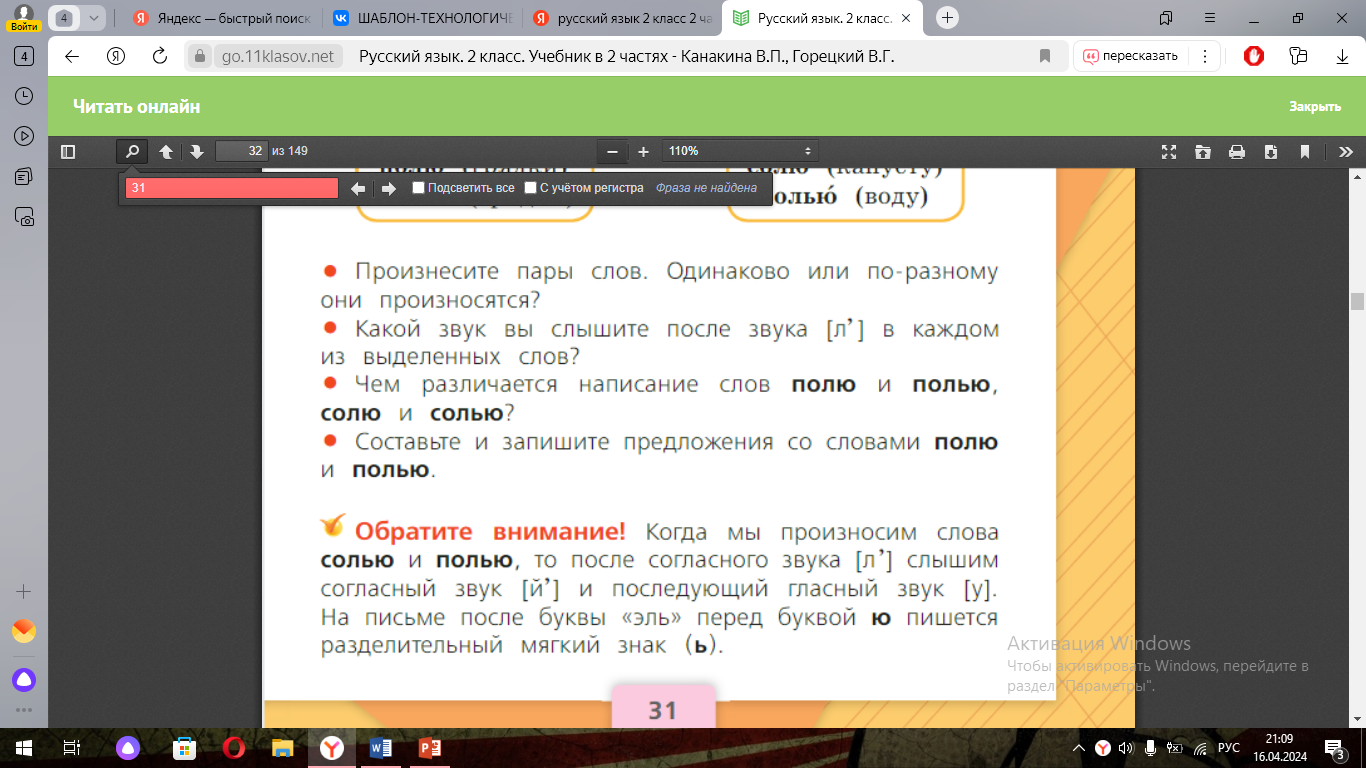The width and height of the screenshot is (1366, 768).
Task: Find next match in search bar
Action: [387, 188]
